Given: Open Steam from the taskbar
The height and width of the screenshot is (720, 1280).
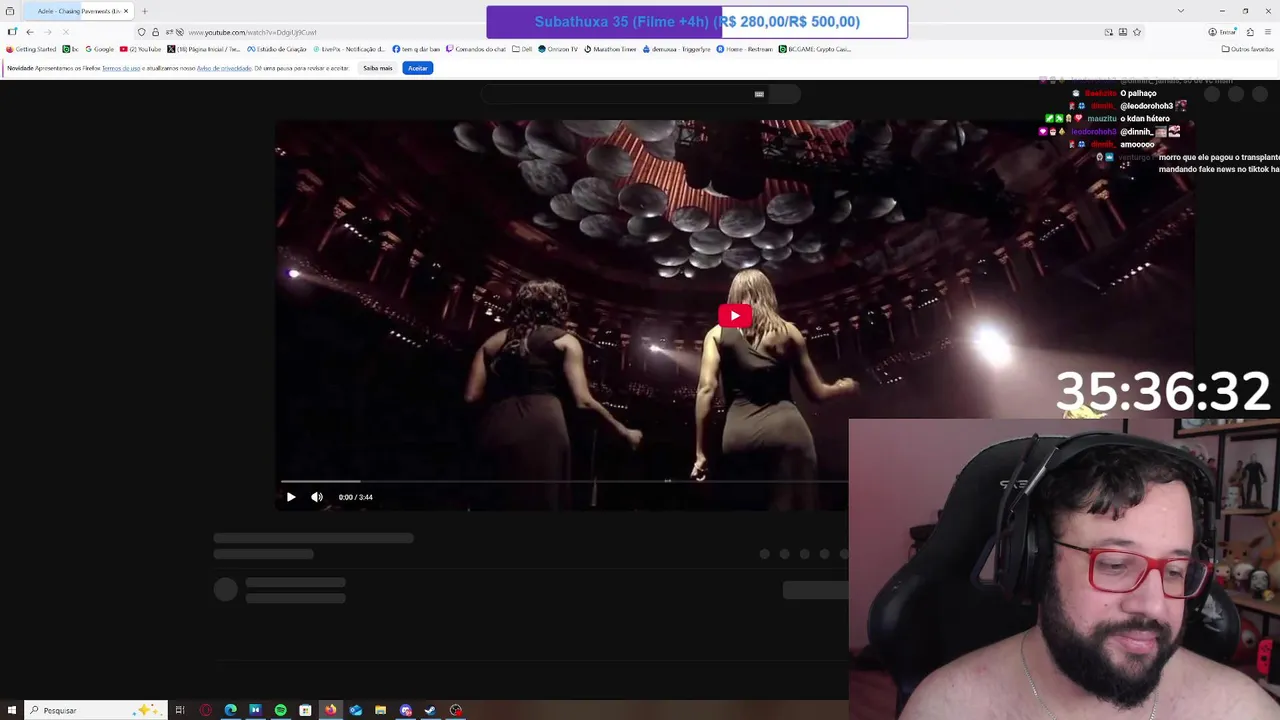Looking at the screenshot, I should click(x=430, y=710).
